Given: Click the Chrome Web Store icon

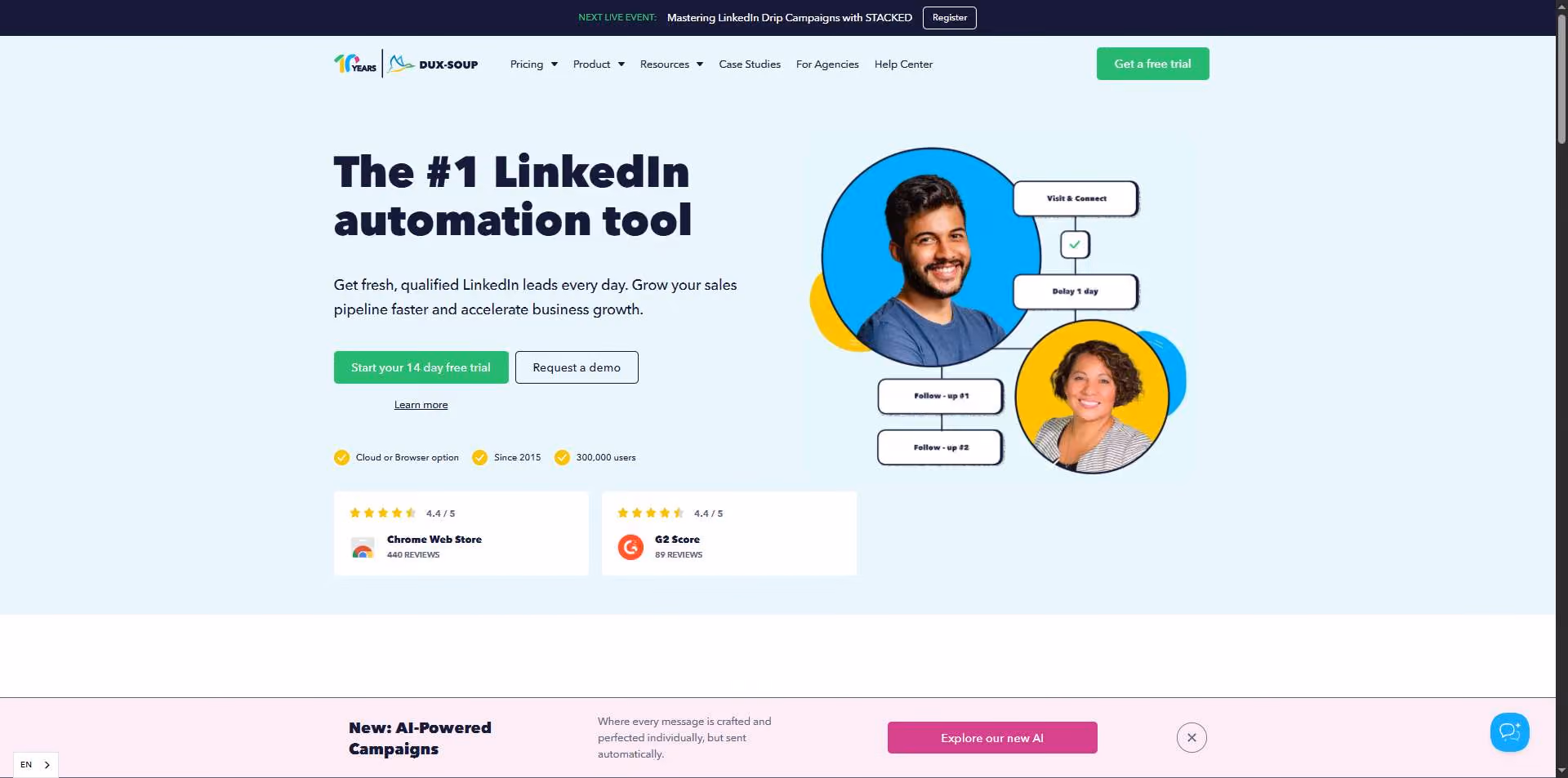Looking at the screenshot, I should coord(363,547).
